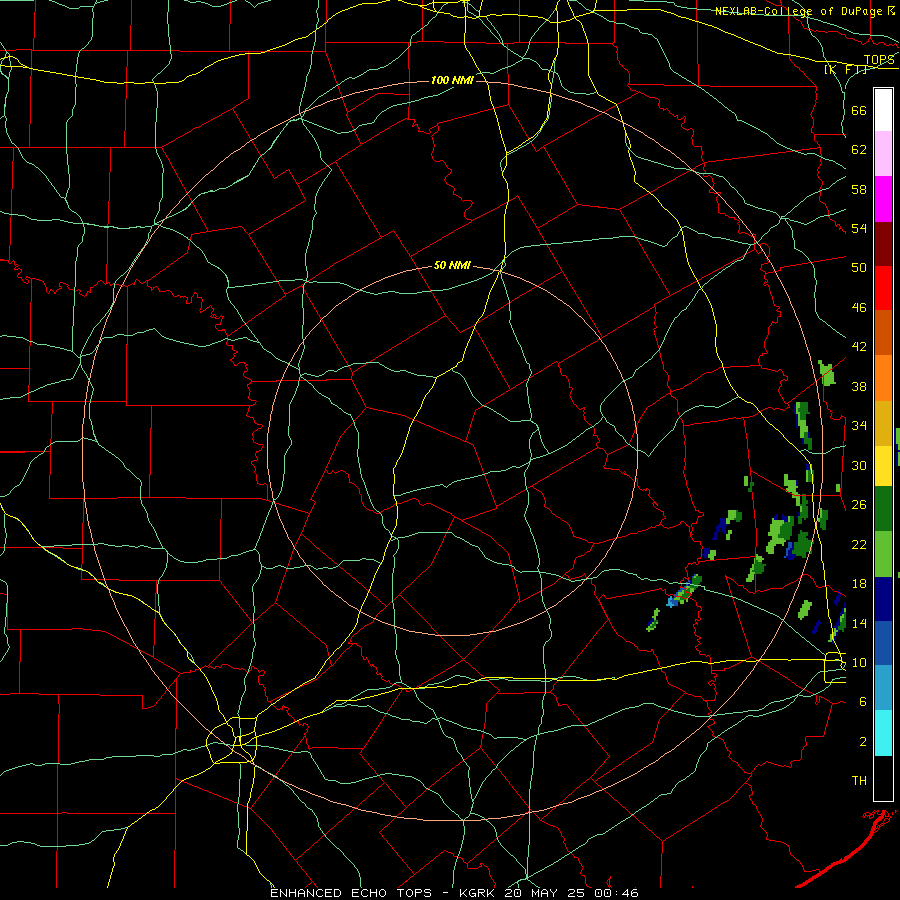Viewport: 900px width, 900px height.
Task: Click the "ENHANCED ECHO TOPS" product title
Action: pyautogui.click(x=351, y=893)
